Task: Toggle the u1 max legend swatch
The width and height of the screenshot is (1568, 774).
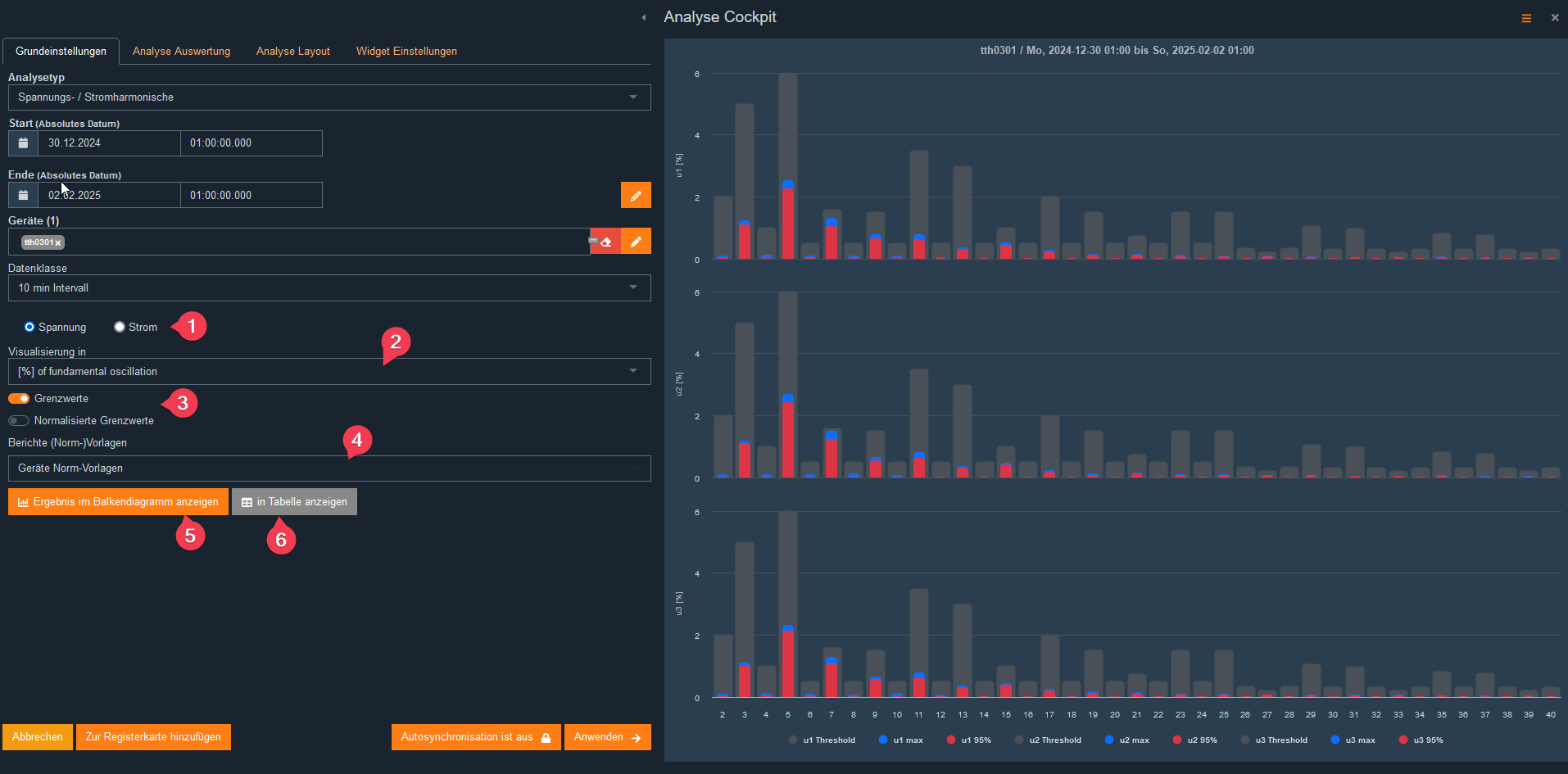Action: 883,740
